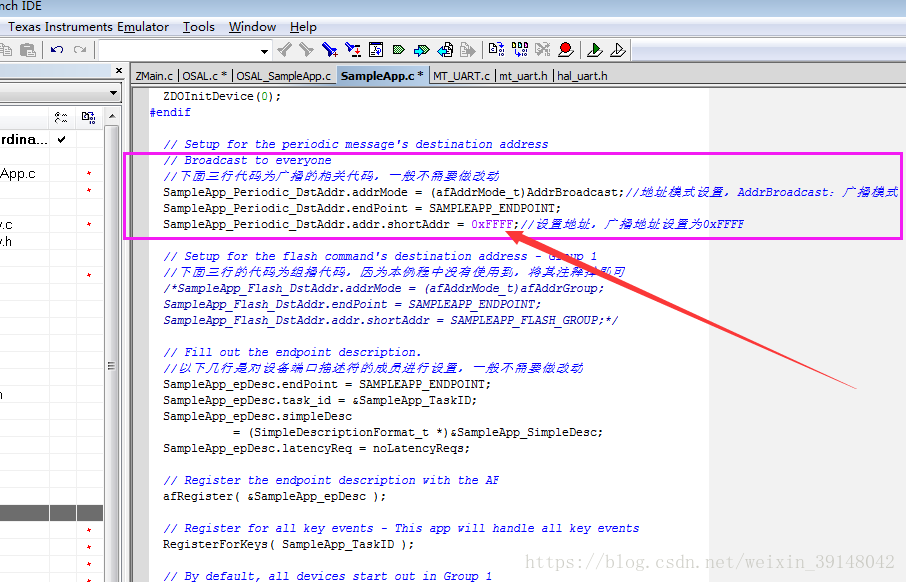
Task: Compile the current file icon
Action: (496, 50)
